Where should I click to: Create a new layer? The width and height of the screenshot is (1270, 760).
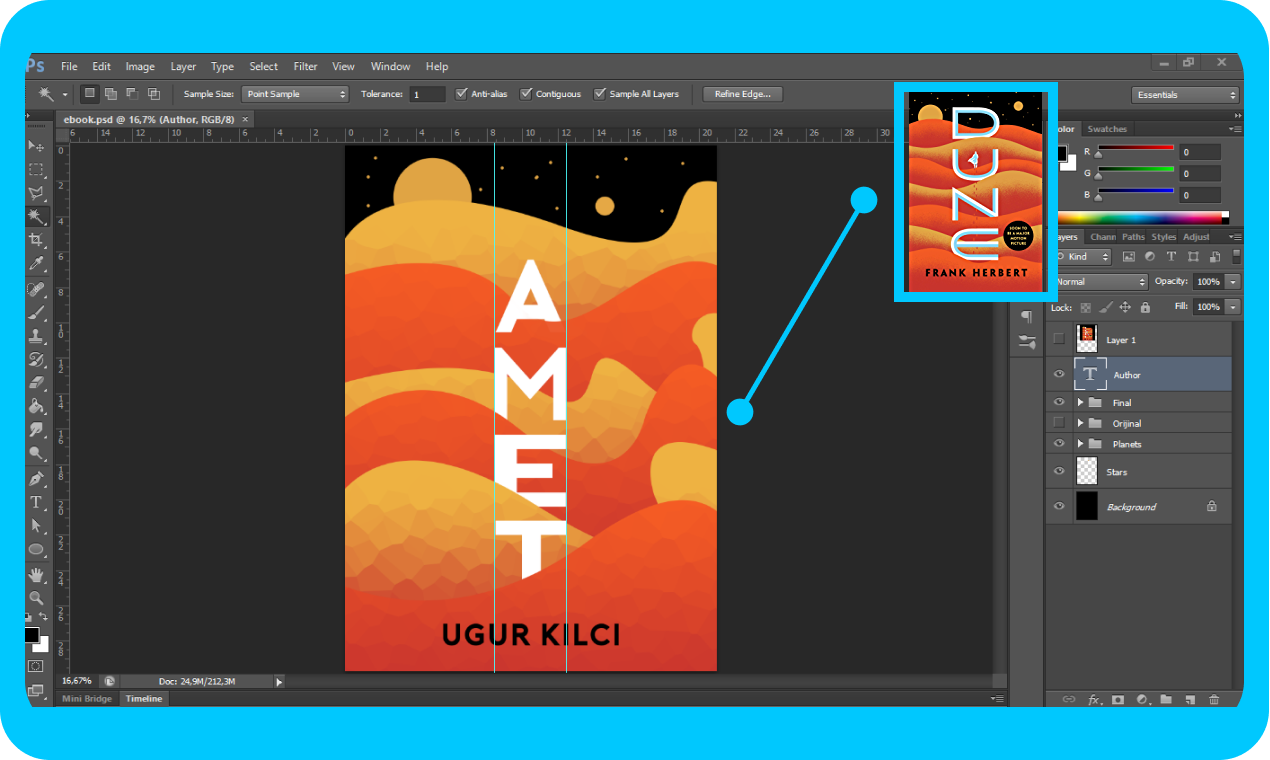[1191, 699]
